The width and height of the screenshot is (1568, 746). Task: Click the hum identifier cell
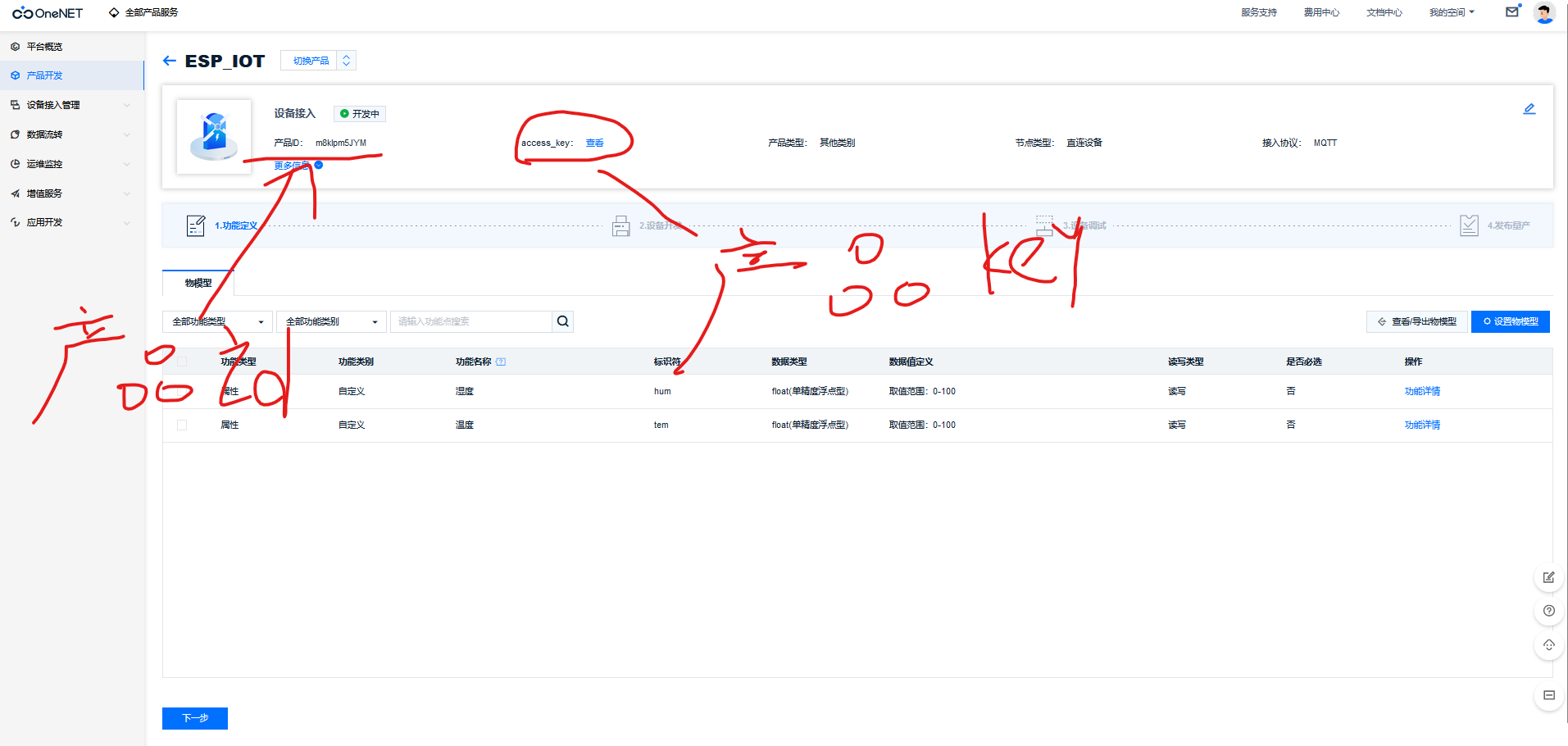[x=662, y=391]
